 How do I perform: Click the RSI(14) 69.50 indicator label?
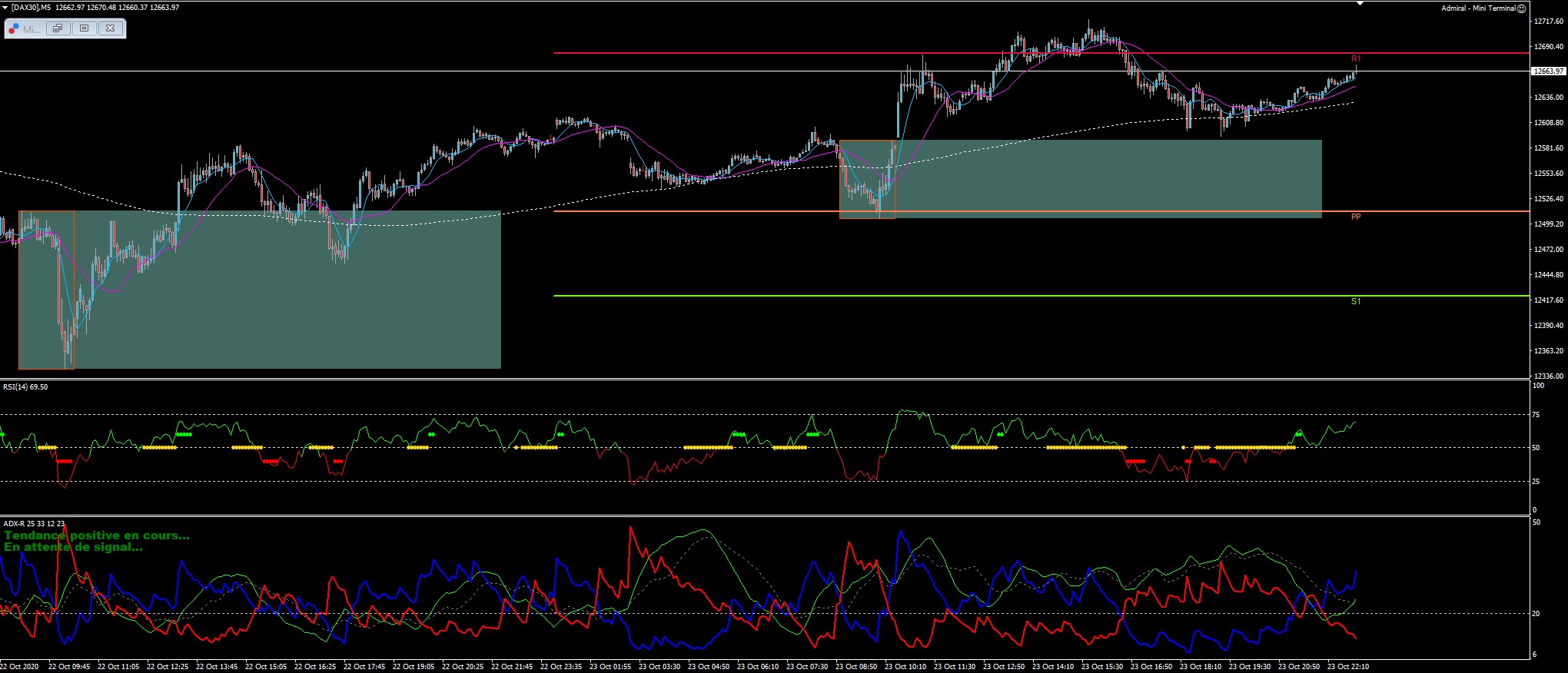25,387
